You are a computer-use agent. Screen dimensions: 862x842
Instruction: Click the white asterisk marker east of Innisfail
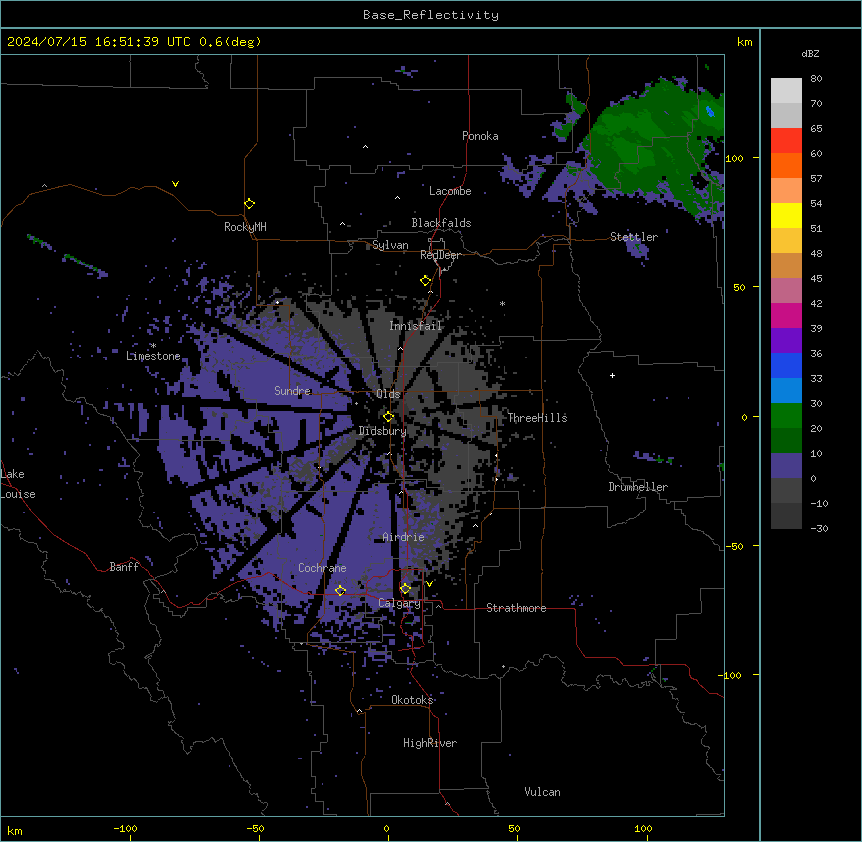[502, 303]
